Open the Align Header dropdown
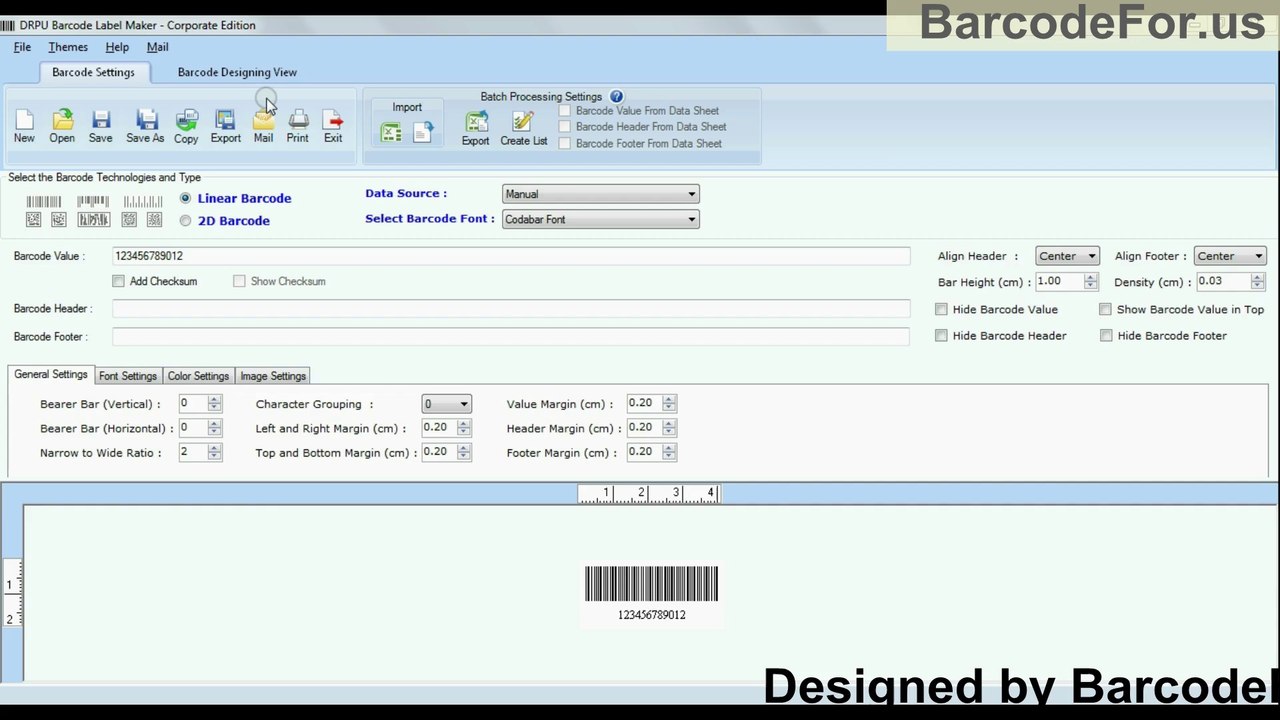Screen dimensions: 1280x720 pyautogui.click(x=1067, y=256)
